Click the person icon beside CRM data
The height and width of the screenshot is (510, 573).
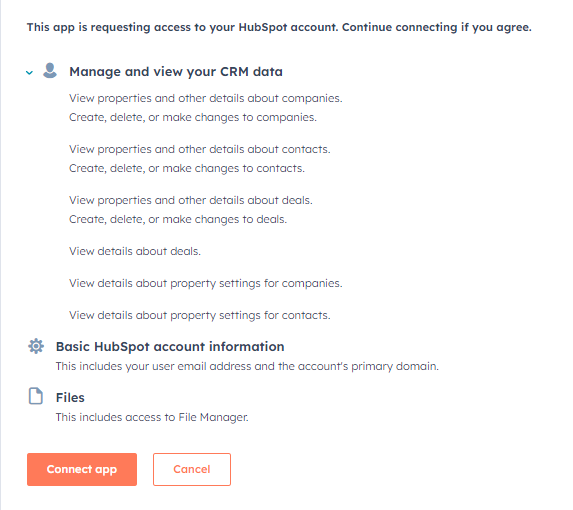point(50,71)
